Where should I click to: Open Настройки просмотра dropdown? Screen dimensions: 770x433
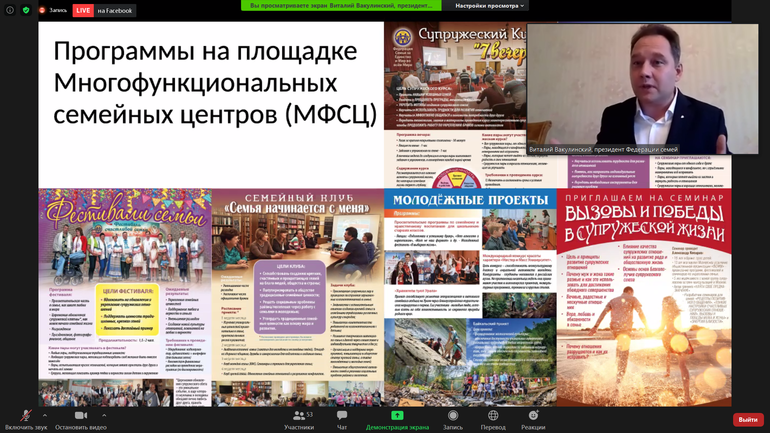[489, 6]
